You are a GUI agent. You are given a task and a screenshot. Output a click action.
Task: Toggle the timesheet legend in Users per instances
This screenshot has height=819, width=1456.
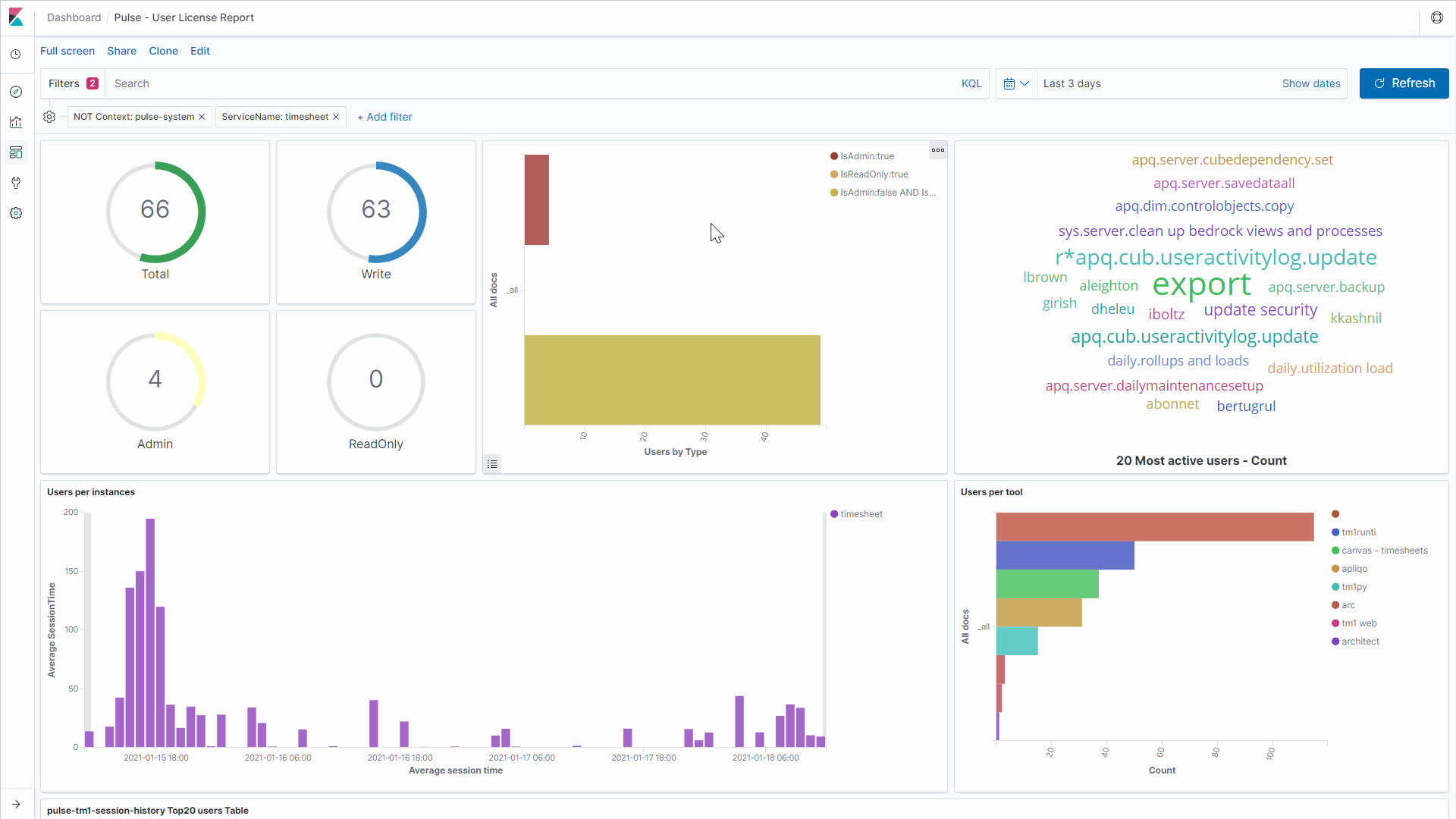coord(857,513)
